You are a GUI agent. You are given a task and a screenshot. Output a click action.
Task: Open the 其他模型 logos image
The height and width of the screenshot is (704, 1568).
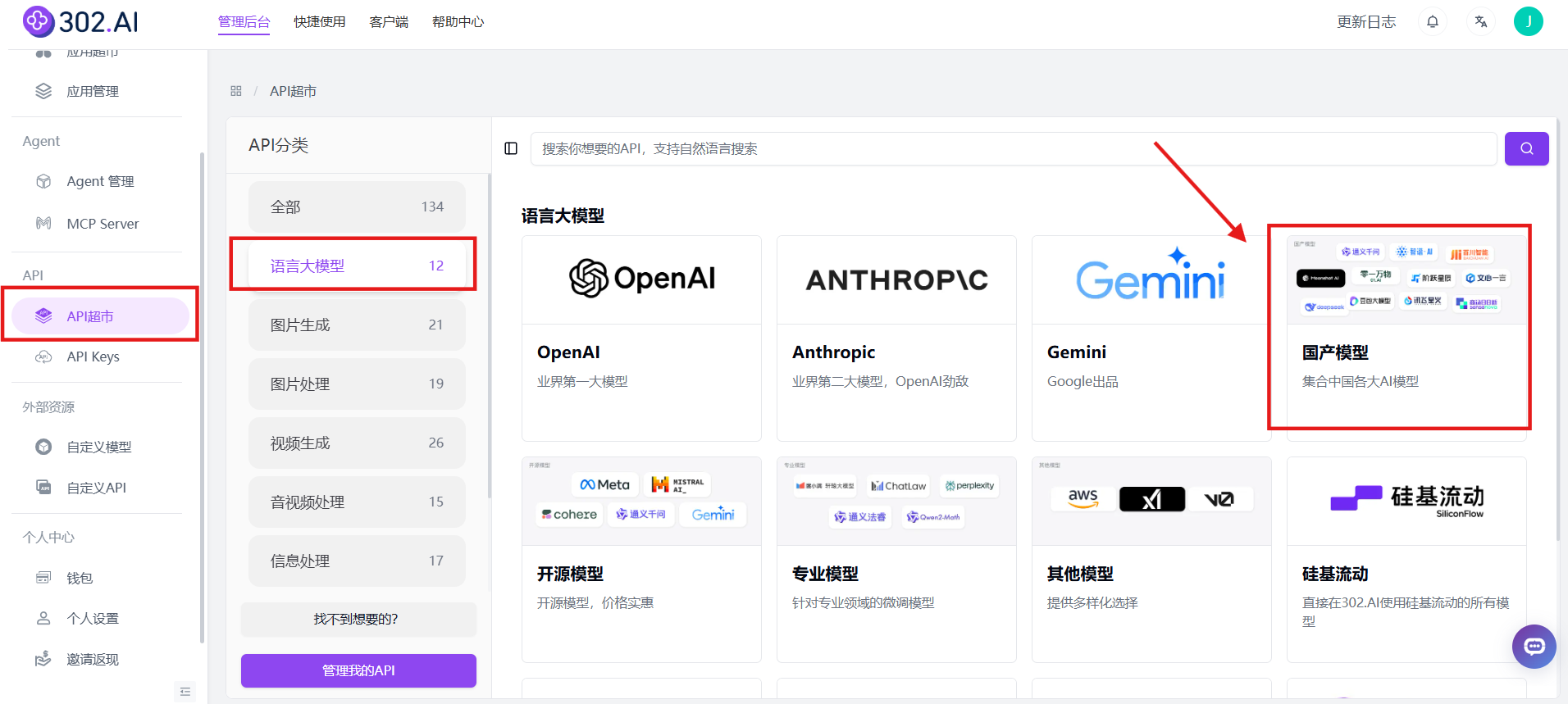(x=1151, y=501)
